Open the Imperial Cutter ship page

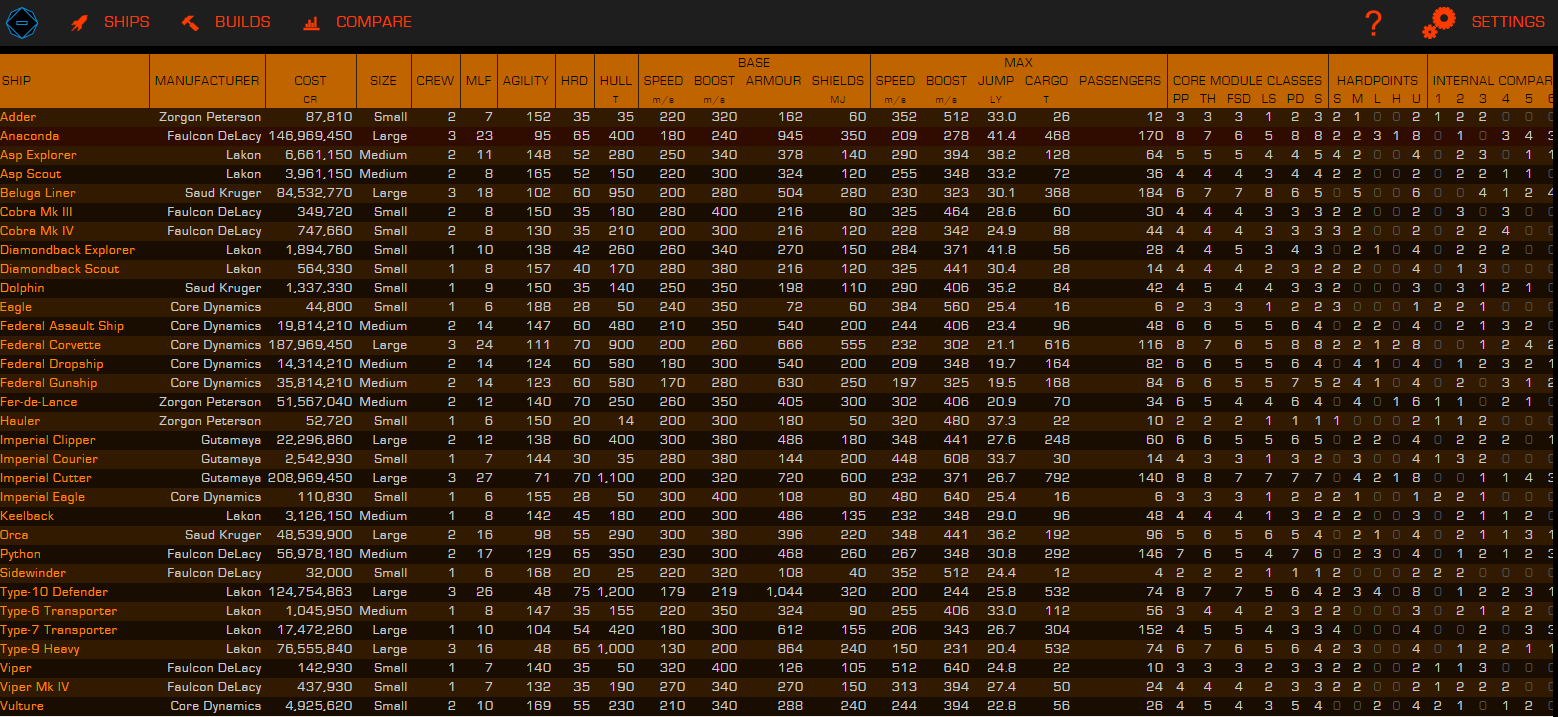click(46, 478)
